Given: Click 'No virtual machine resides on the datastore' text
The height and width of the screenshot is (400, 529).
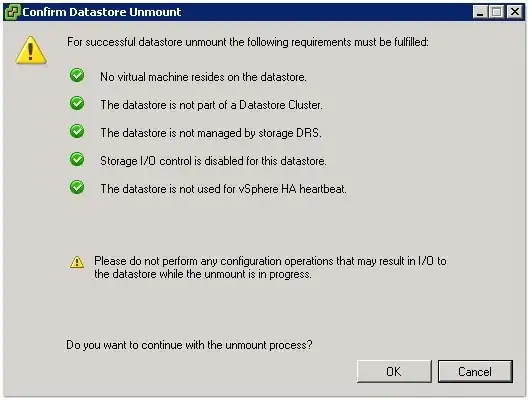Looking at the screenshot, I should (x=203, y=77).
